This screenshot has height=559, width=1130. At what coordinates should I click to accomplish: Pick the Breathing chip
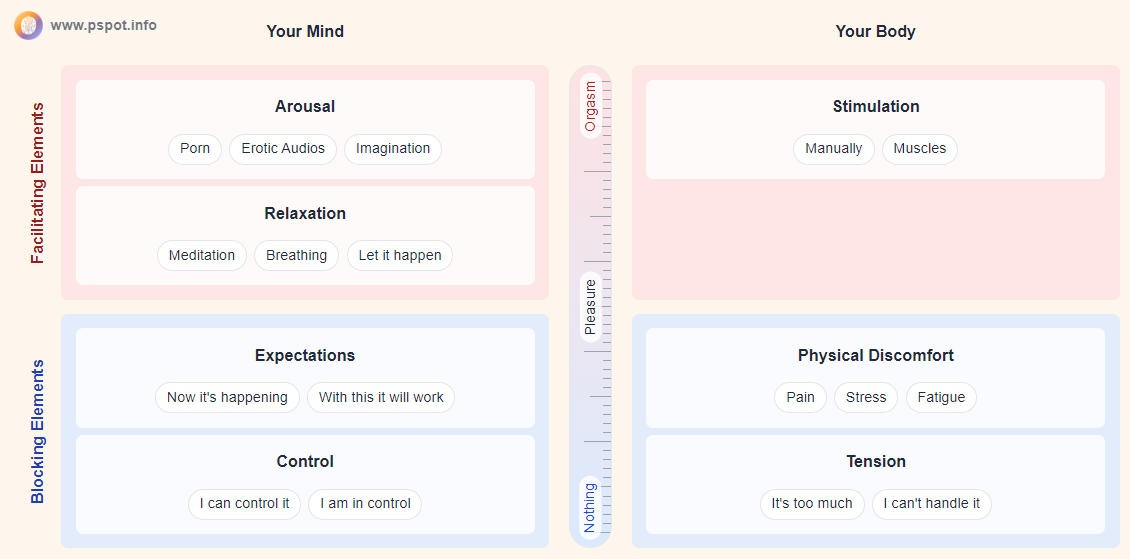pyautogui.click(x=296, y=256)
